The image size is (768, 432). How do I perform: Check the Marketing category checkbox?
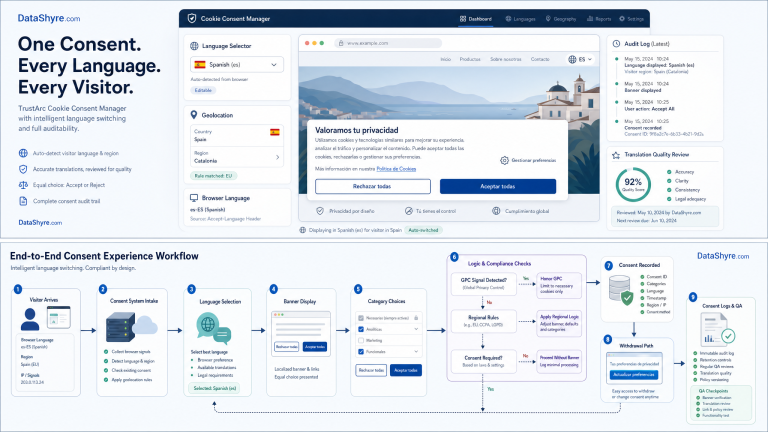tap(361, 340)
